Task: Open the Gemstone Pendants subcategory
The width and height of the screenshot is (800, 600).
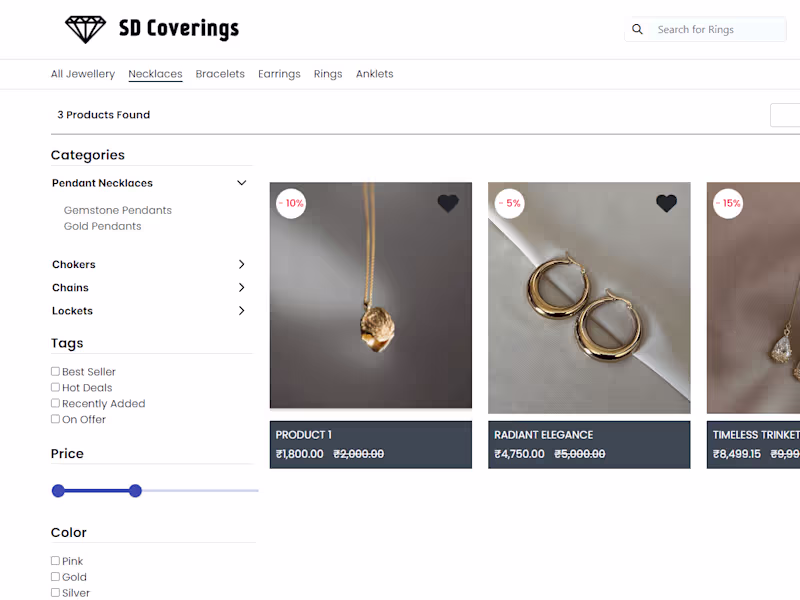Action: pyautogui.click(x=118, y=210)
